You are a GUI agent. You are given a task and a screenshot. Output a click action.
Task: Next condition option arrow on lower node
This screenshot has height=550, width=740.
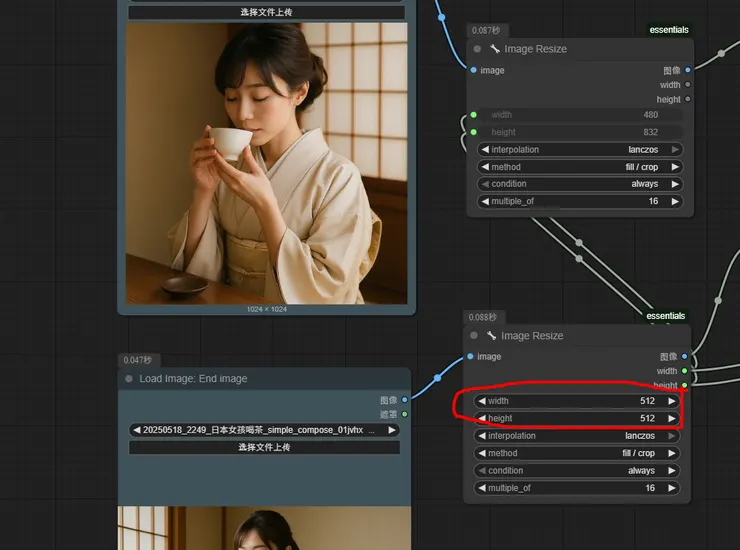tap(672, 471)
